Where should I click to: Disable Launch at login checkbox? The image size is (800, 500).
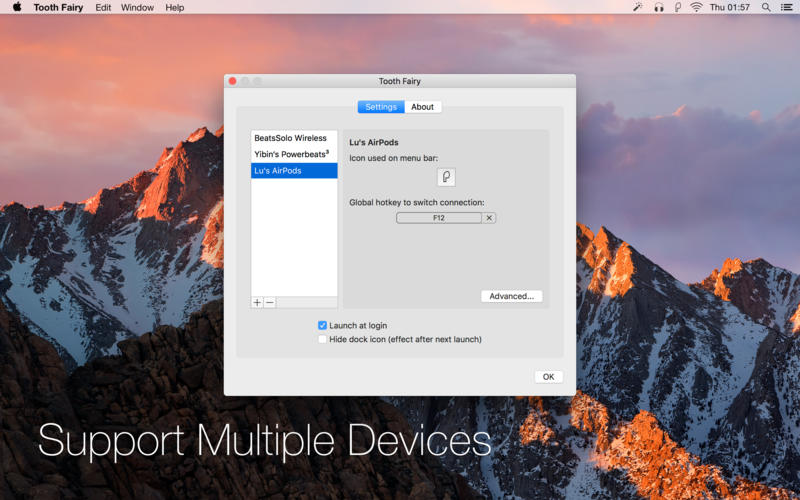tap(322, 325)
